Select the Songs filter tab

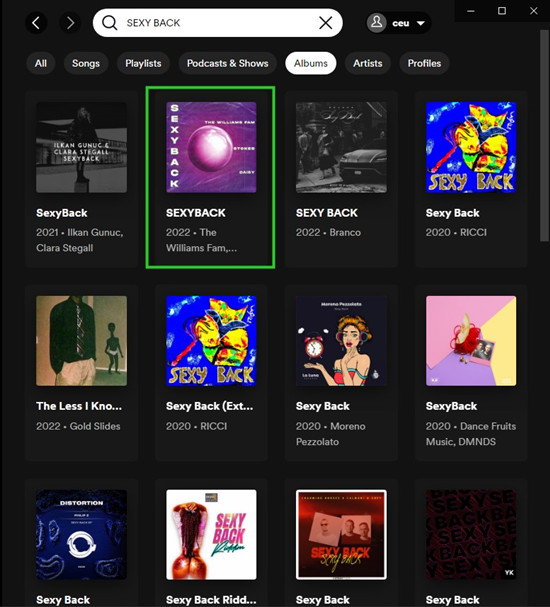point(86,63)
